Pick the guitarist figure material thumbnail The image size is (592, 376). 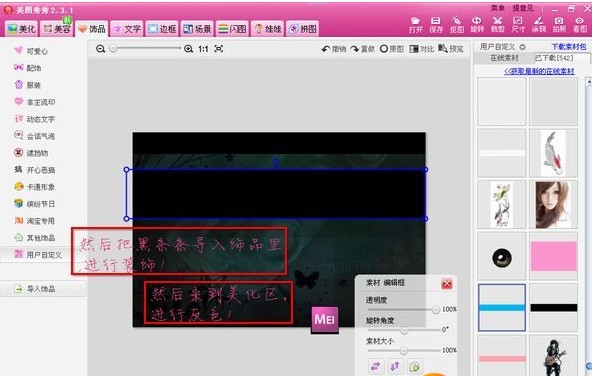tap(553, 356)
